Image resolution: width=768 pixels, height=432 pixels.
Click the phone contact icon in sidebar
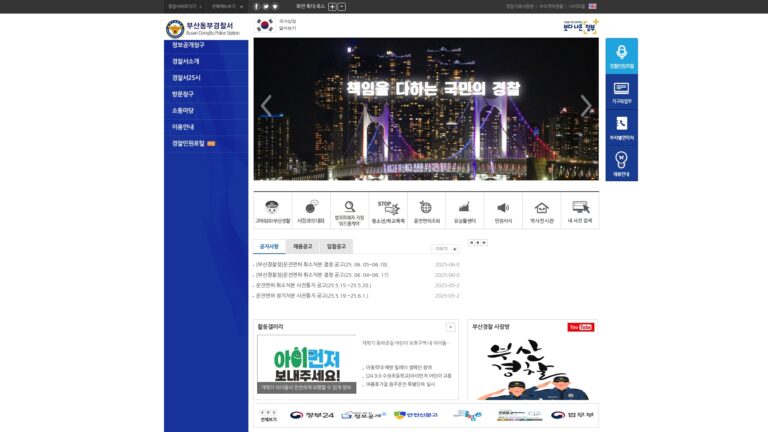point(622,127)
